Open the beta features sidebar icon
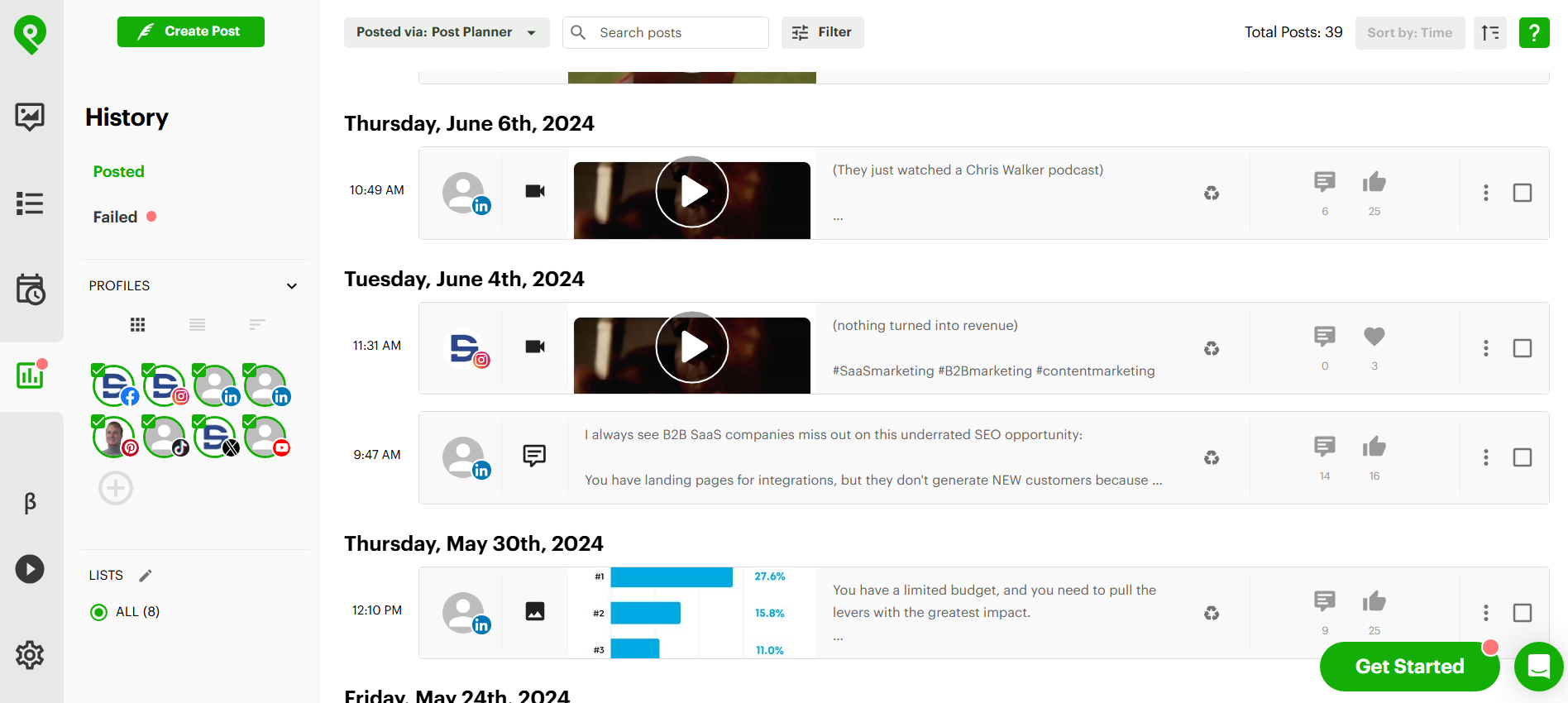 [x=30, y=502]
